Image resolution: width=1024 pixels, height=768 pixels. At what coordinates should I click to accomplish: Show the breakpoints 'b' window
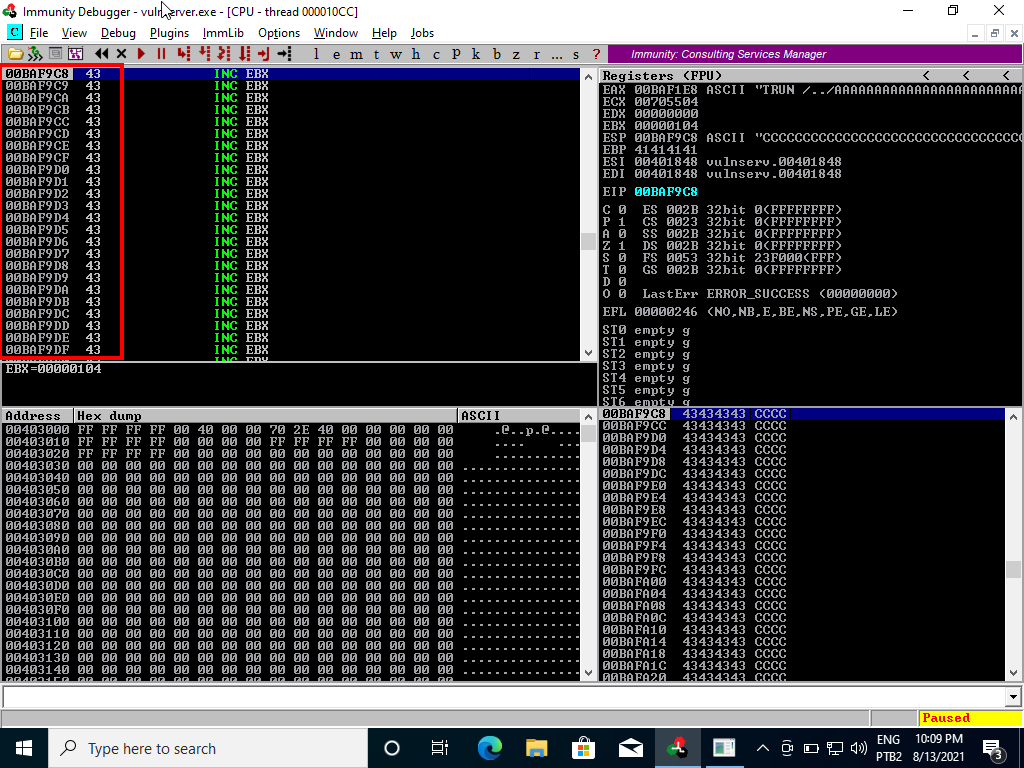pos(497,54)
